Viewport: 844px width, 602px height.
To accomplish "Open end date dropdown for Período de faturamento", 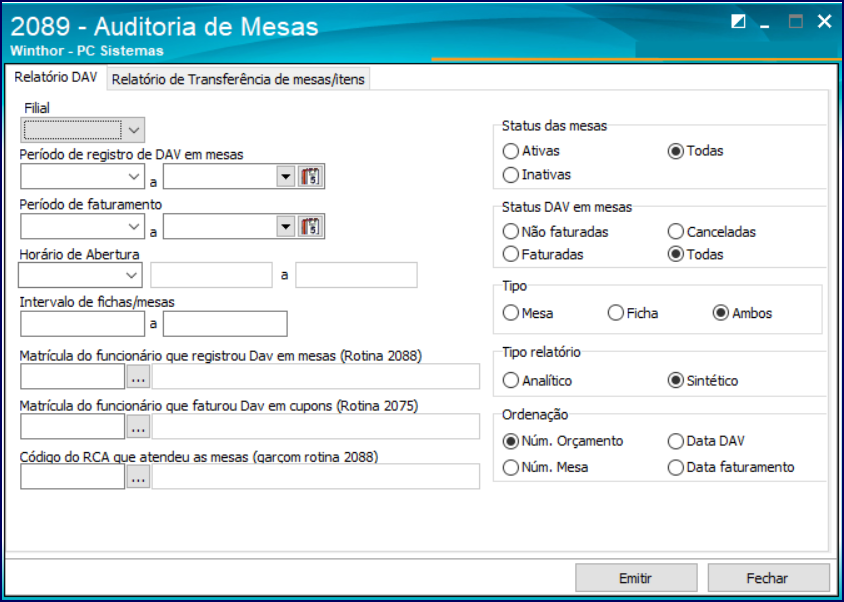I will (x=286, y=226).
